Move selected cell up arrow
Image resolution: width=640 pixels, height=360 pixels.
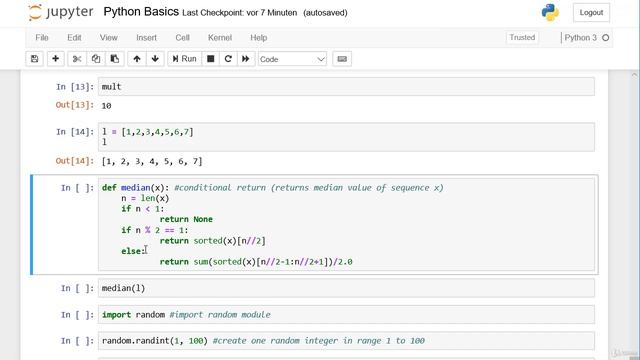tap(137, 59)
